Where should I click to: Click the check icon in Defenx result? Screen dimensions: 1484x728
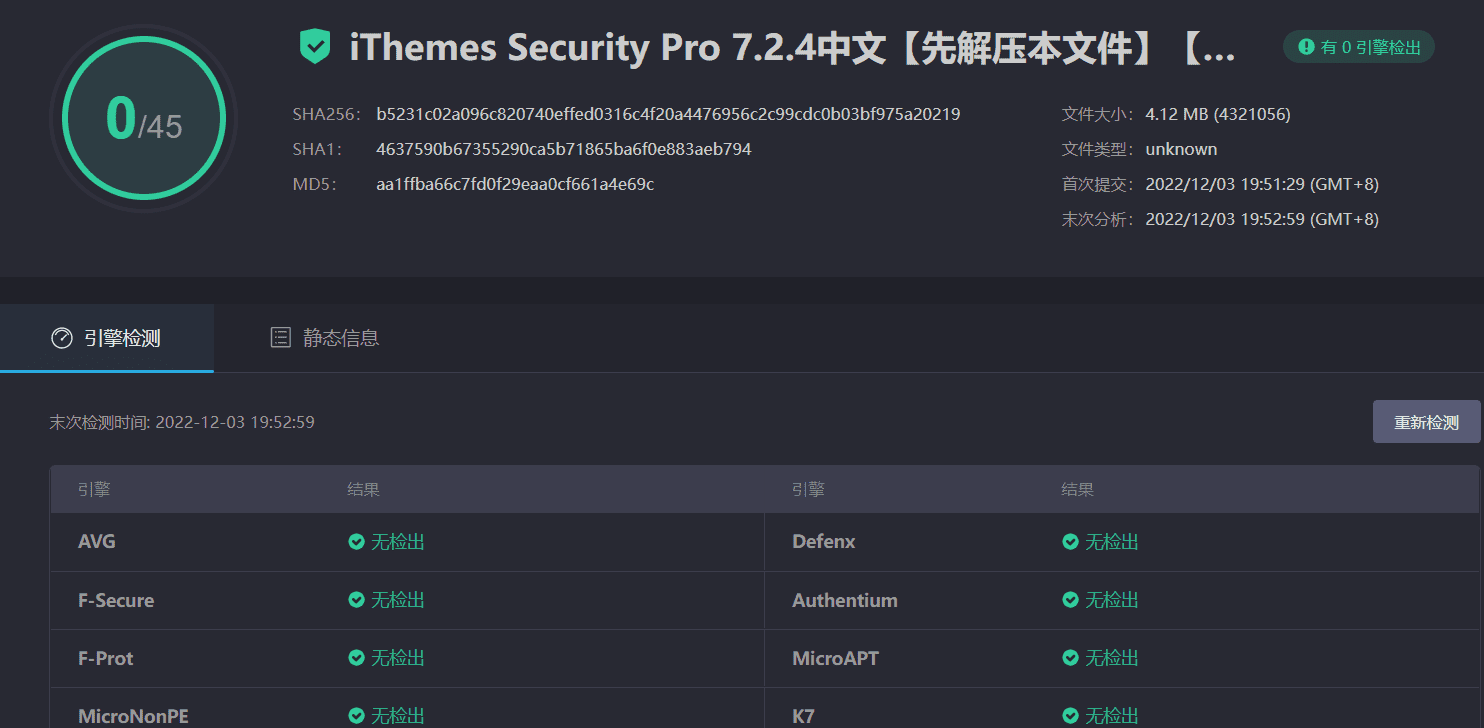coord(1070,542)
